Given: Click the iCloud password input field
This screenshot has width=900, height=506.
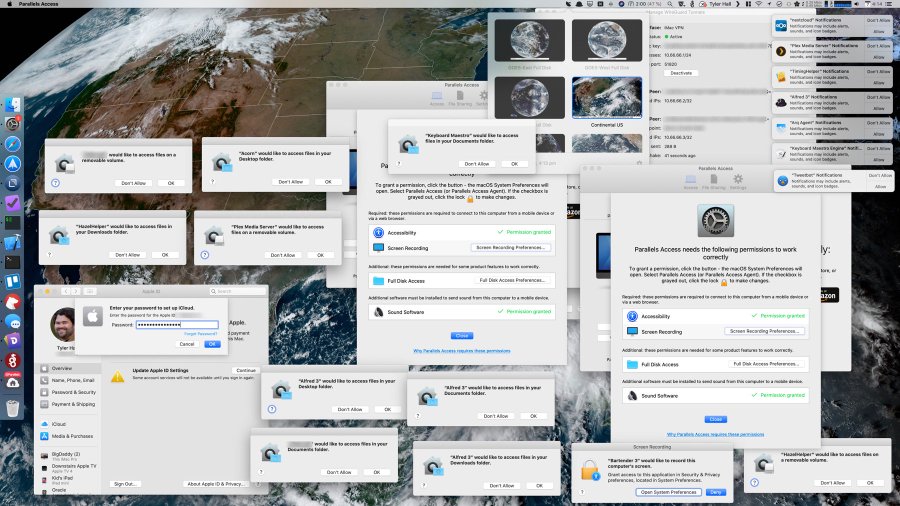Looking at the screenshot, I should click(x=177, y=325).
